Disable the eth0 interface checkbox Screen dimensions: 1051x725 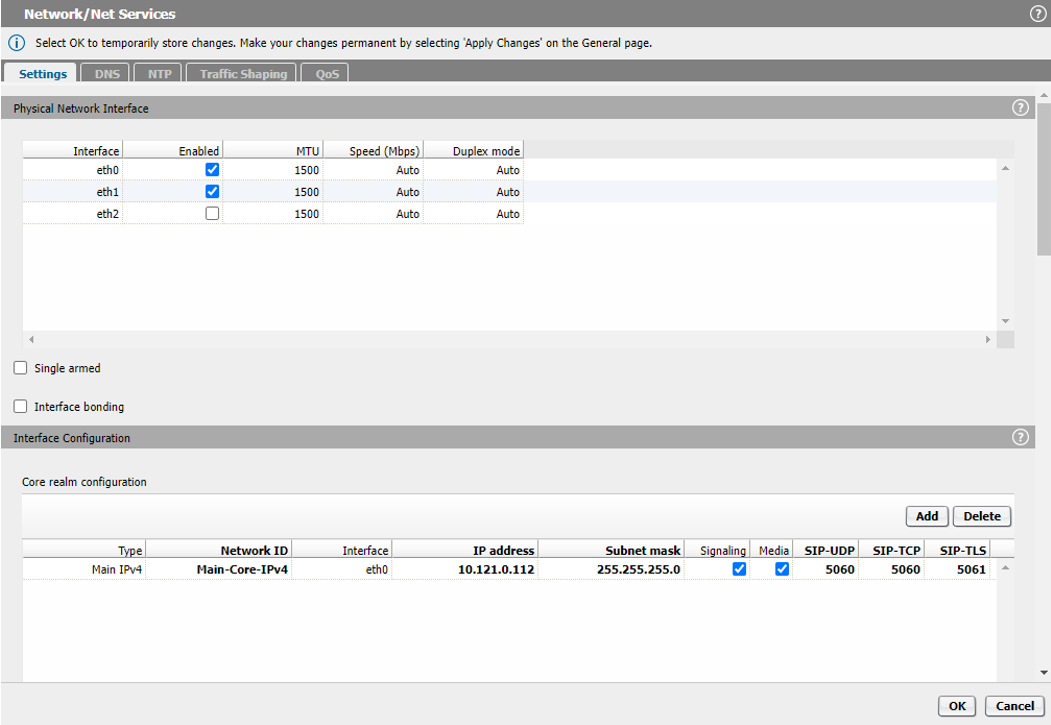[212, 170]
